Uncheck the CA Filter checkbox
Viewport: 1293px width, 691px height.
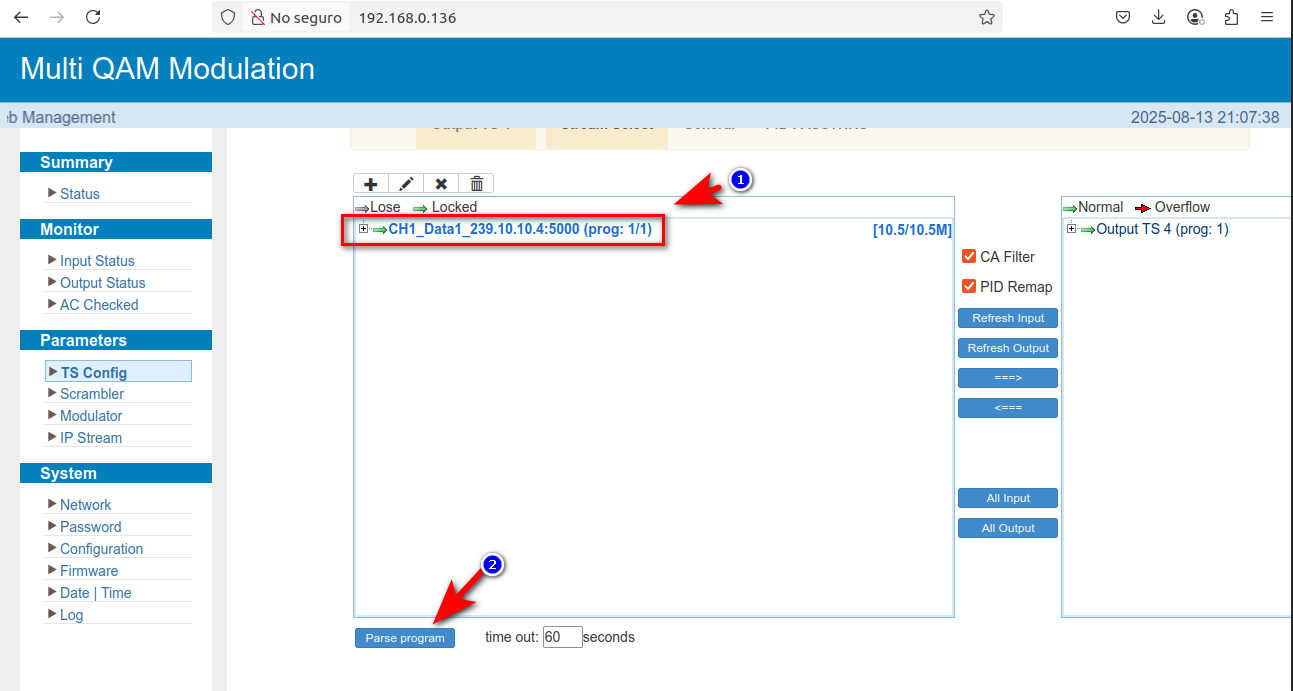pos(968,257)
